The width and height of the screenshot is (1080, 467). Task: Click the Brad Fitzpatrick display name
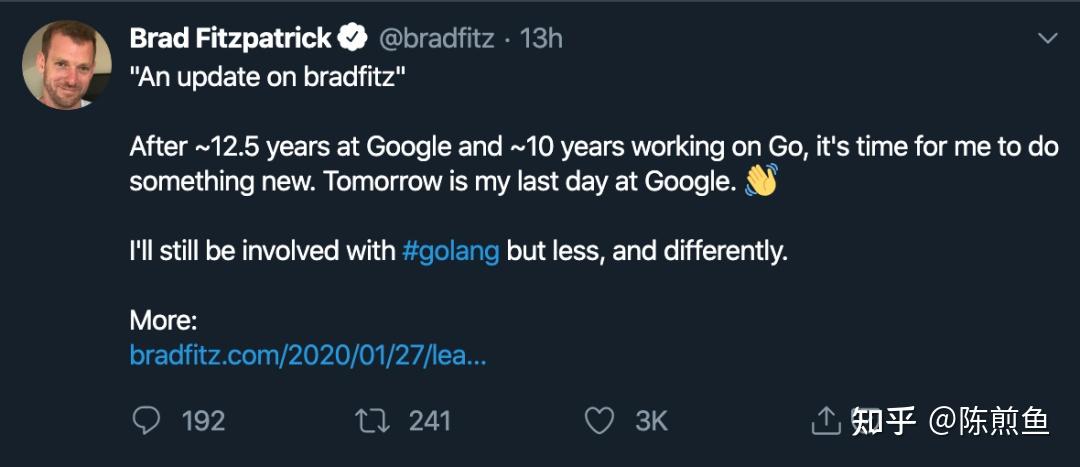pos(230,39)
